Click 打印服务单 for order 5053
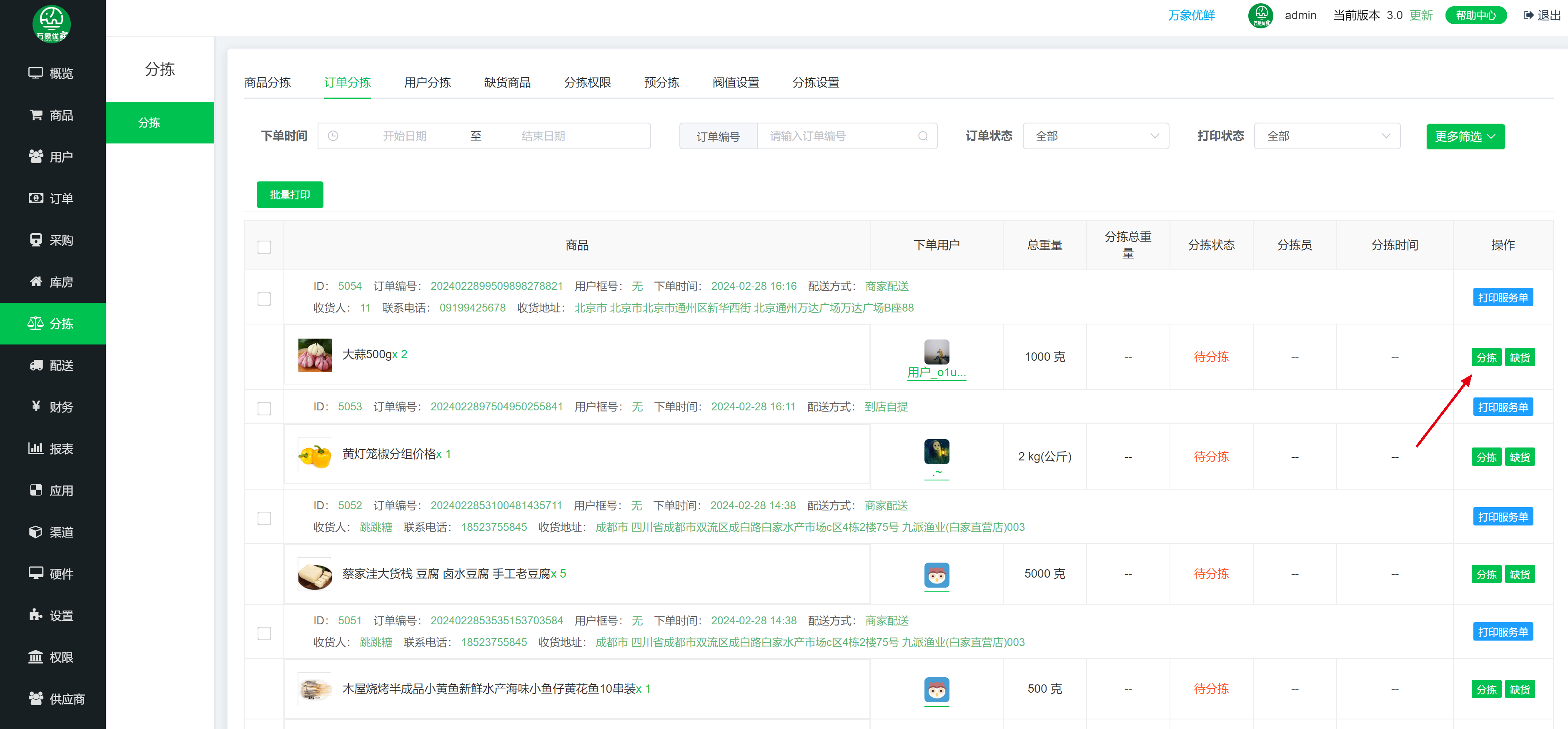 coord(1502,407)
